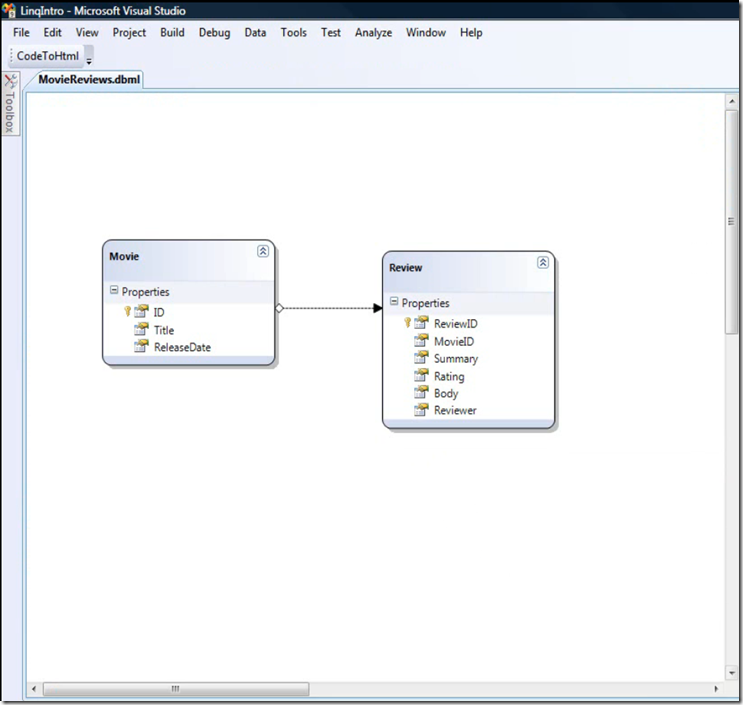
Task: Click the diamond endpoint on the Movie association
Action: (279, 308)
